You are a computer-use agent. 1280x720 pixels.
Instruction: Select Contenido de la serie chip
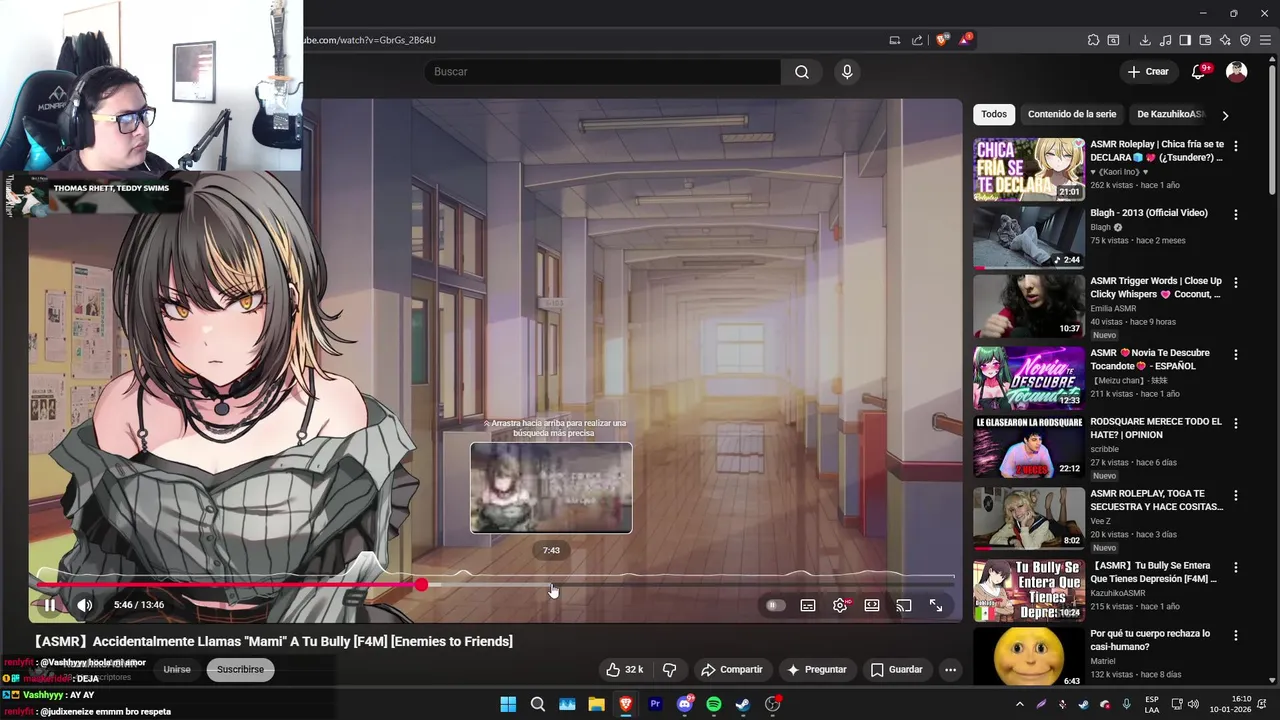(1072, 114)
